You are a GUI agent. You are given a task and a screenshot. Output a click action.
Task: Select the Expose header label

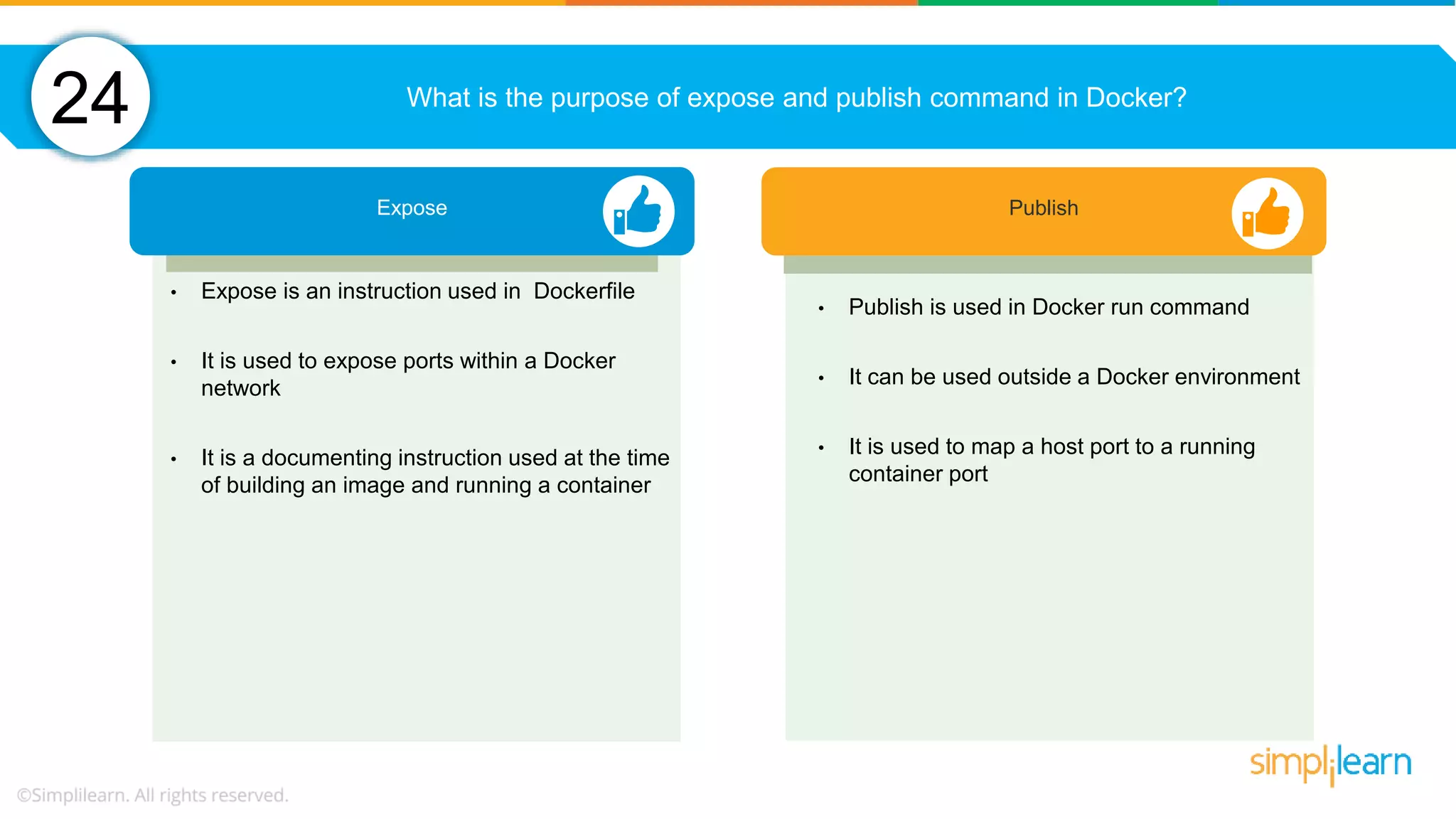412,208
